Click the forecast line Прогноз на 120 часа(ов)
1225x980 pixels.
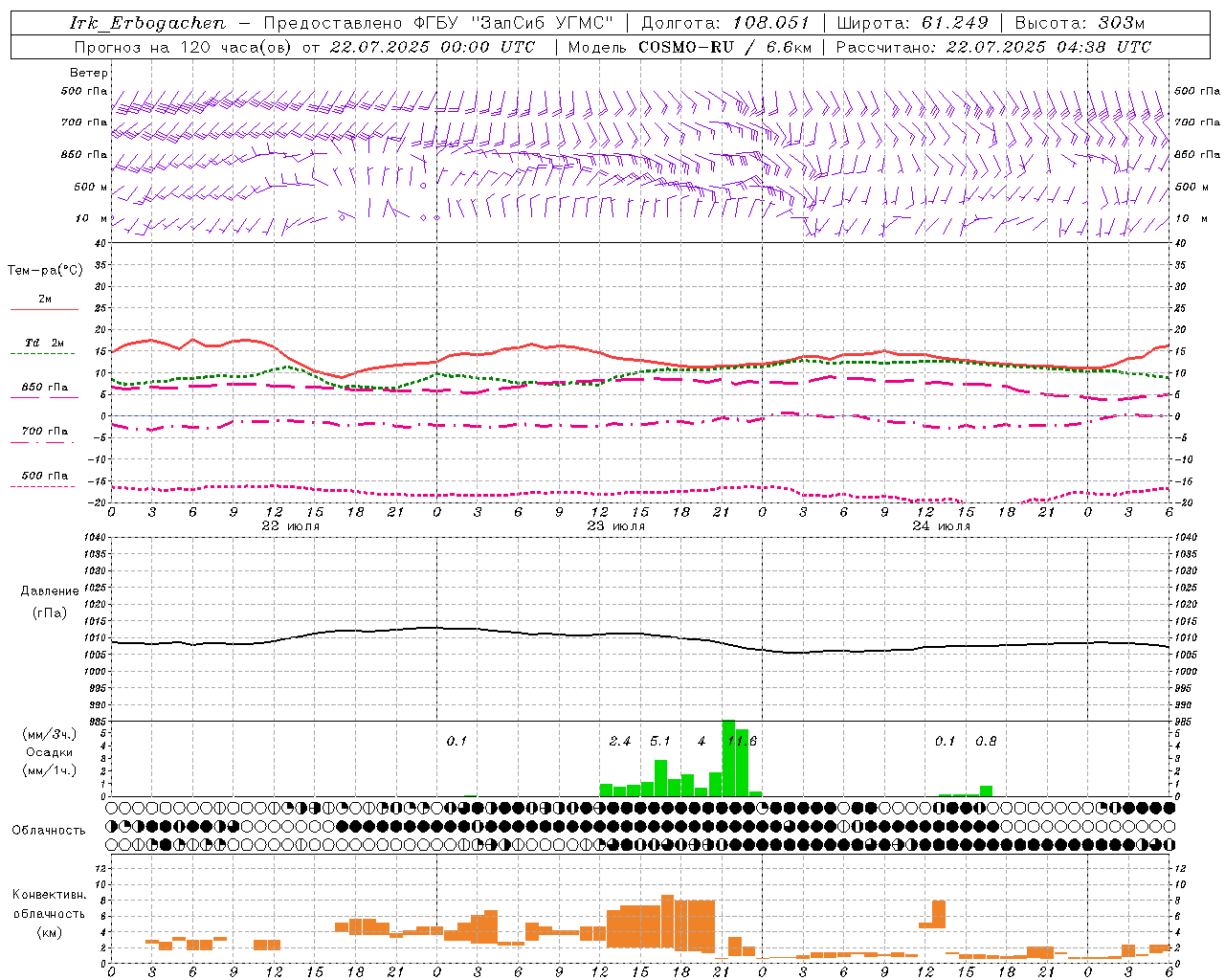184,47
